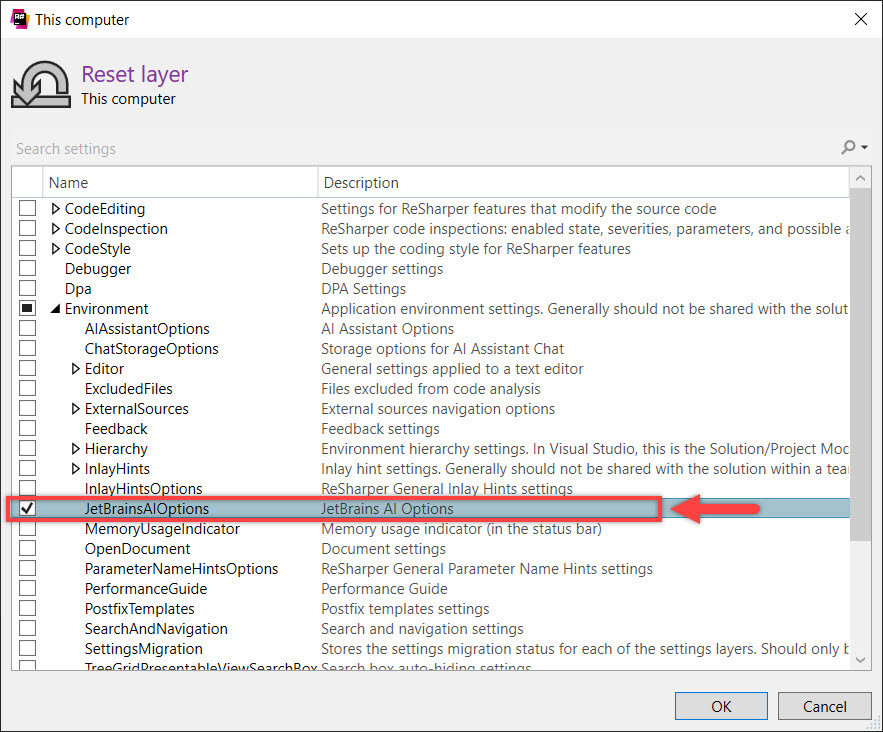
Task: Enable the Dpa checkbox
Action: click(27, 288)
